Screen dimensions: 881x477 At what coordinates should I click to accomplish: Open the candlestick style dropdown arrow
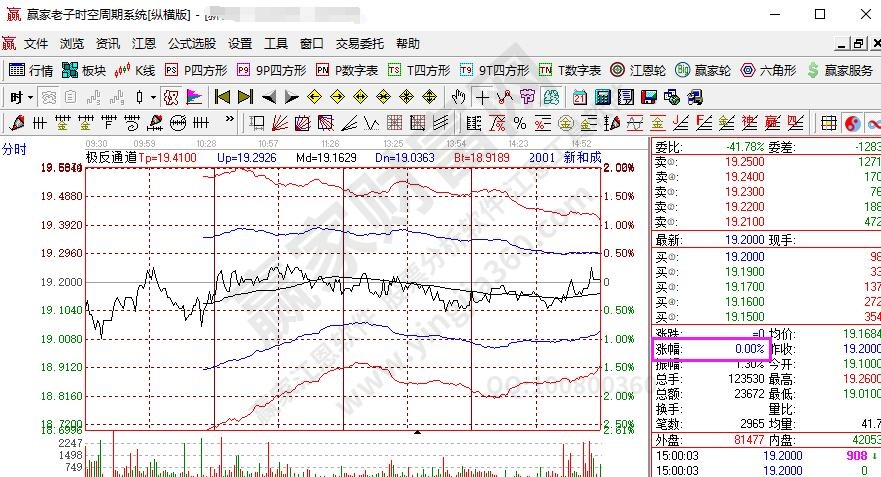(153, 97)
